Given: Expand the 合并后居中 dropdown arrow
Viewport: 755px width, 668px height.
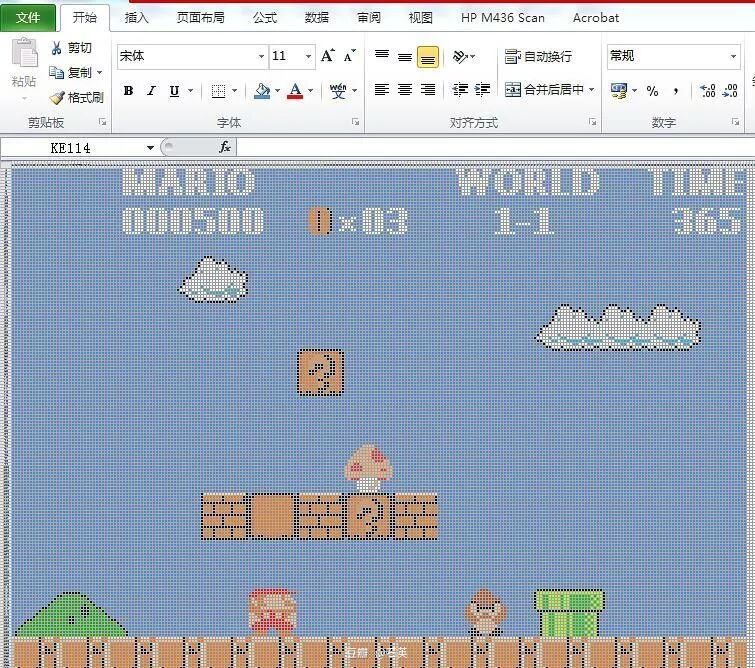Looking at the screenshot, I should pos(591,90).
